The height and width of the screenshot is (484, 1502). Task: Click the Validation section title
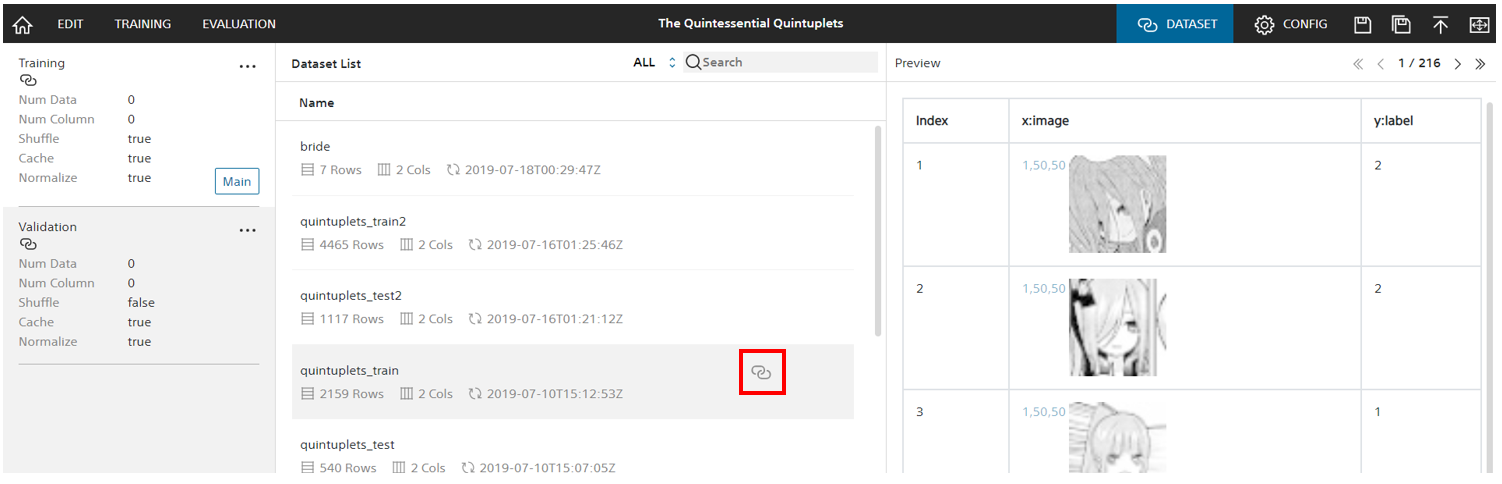coord(47,227)
